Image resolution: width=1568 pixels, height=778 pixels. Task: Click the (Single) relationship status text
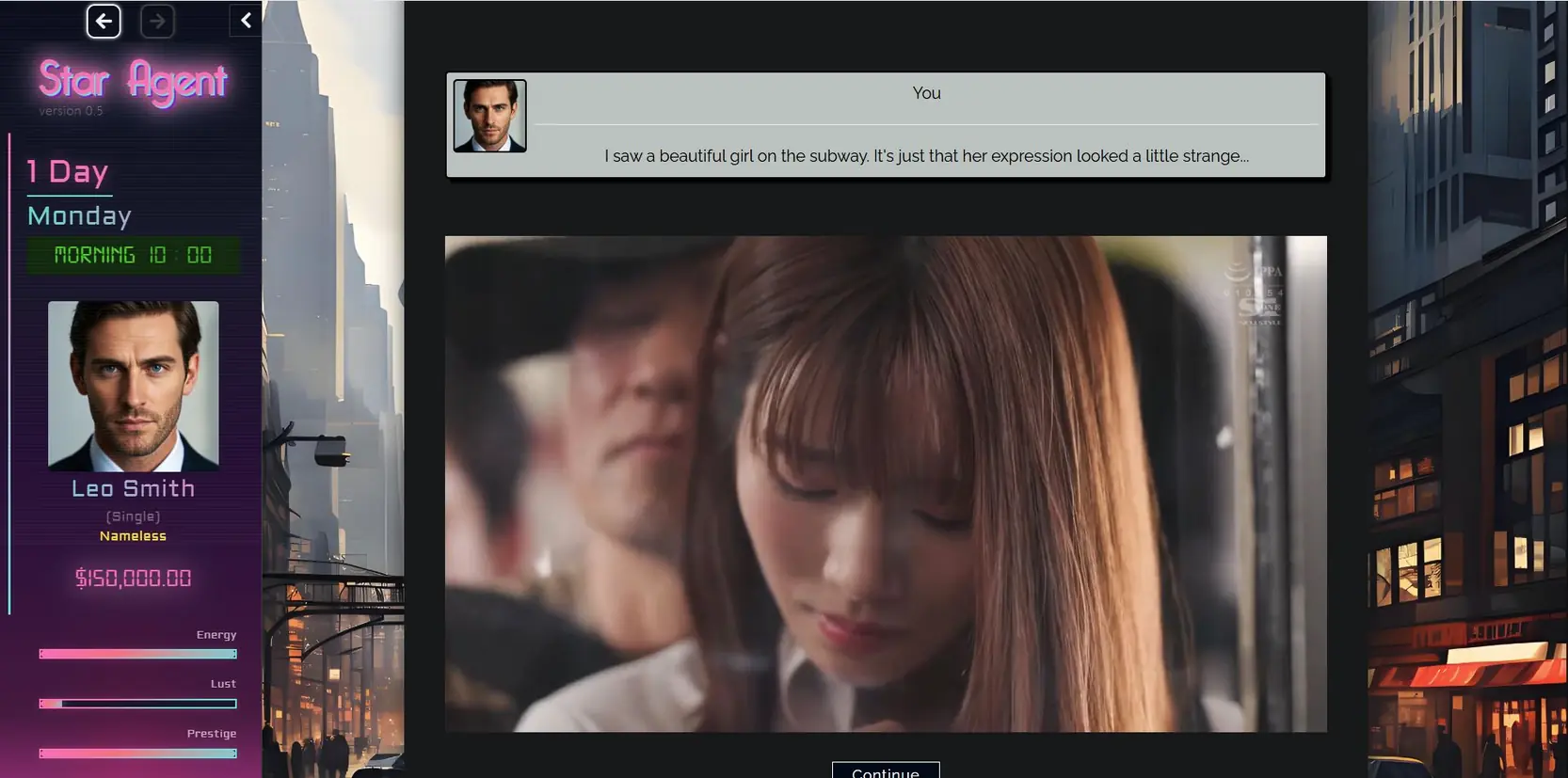(x=133, y=516)
